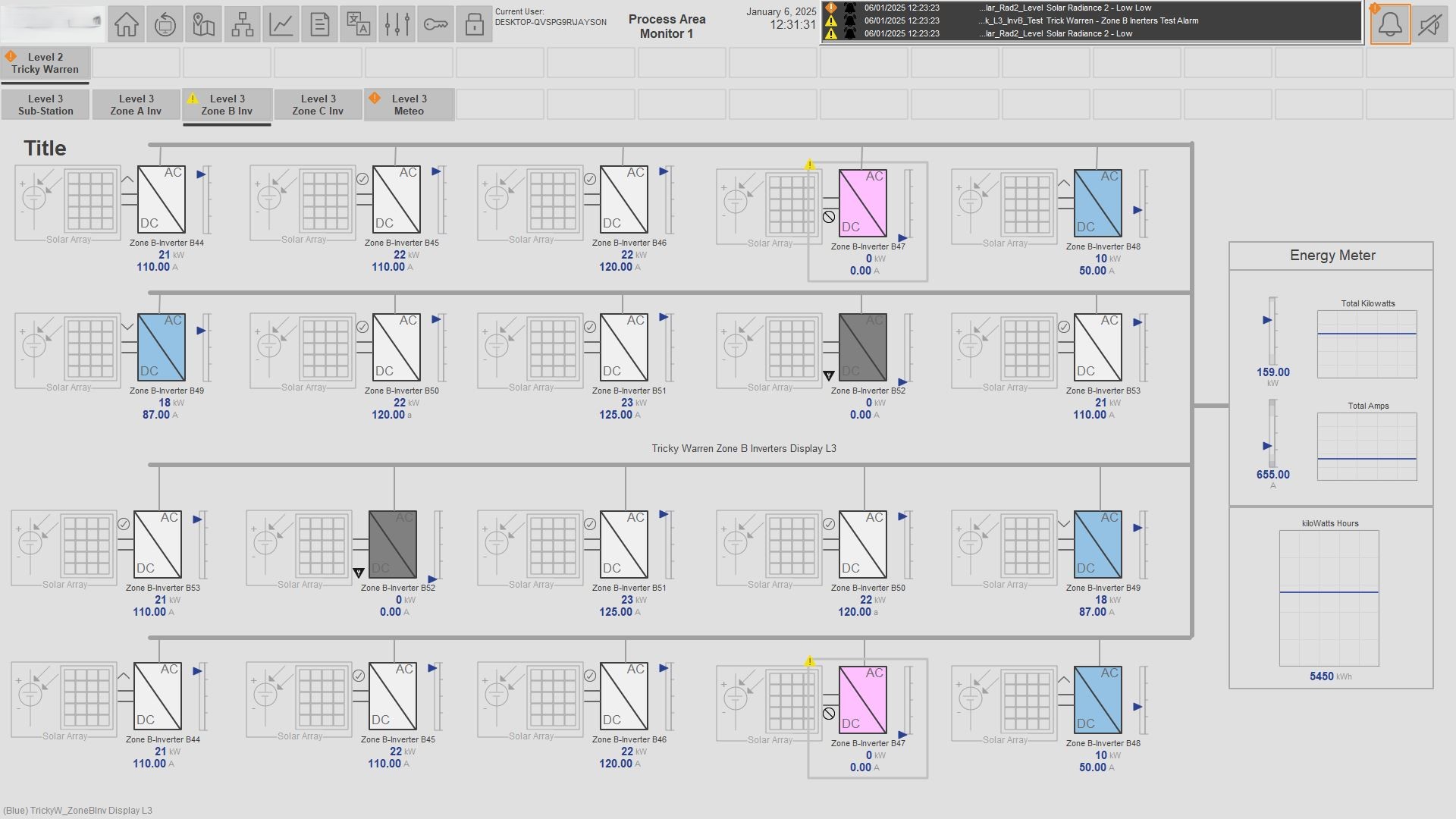Toggle the padlock lock icon

click(475, 24)
